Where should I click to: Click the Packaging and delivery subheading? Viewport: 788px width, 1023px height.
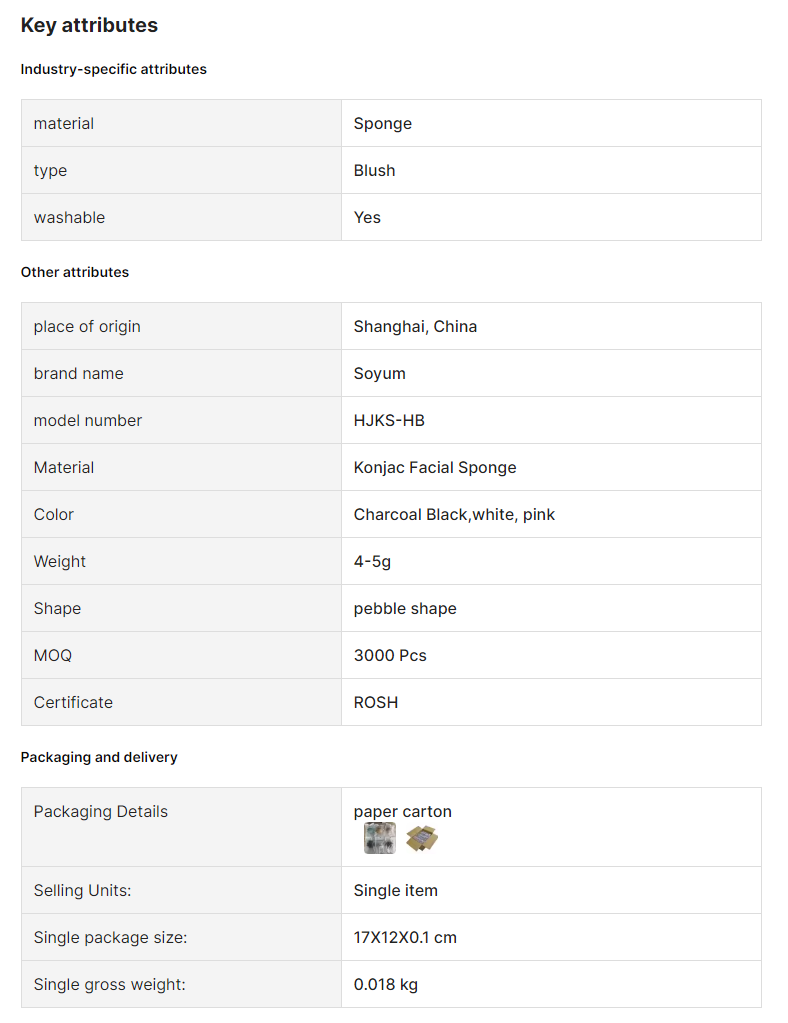pos(99,757)
